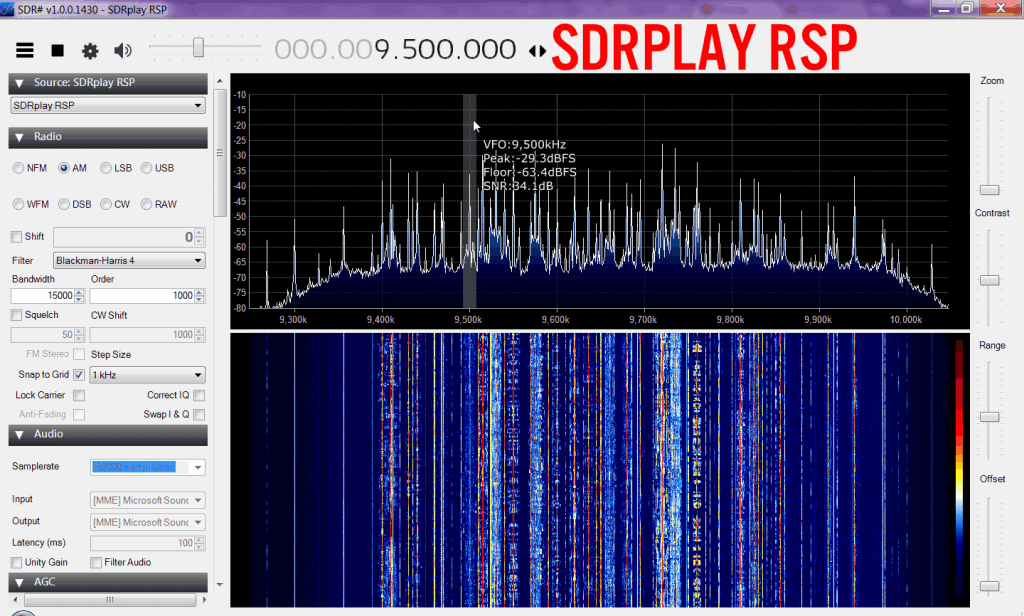Image resolution: width=1024 pixels, height=616 pixels.
Task: Click the scroll down arrow of left panel
Action: (220, 585)
